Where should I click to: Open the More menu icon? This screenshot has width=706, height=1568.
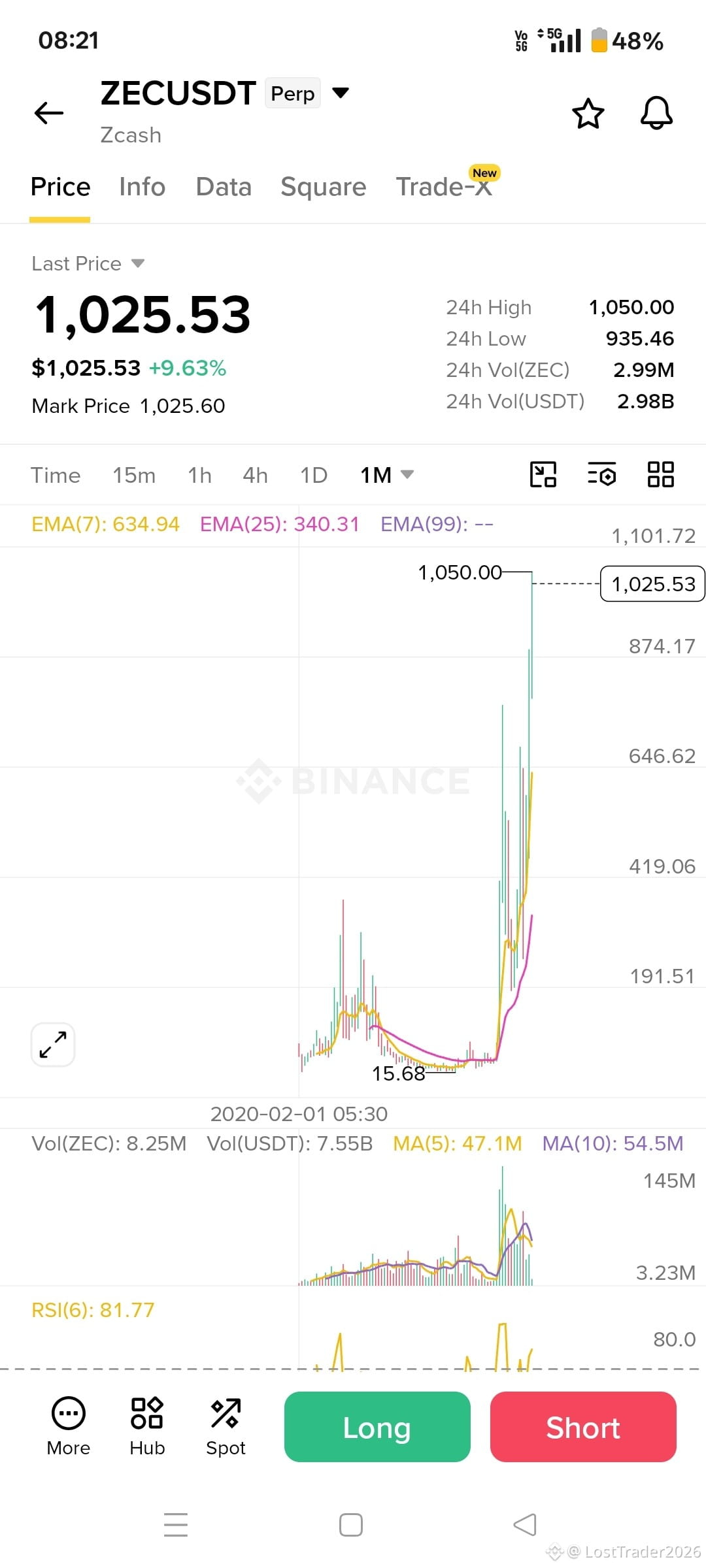69,1427
